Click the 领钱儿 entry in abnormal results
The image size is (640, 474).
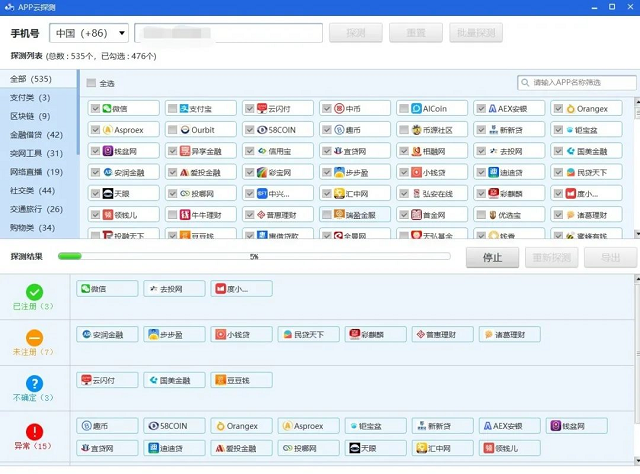coord(510,448)
